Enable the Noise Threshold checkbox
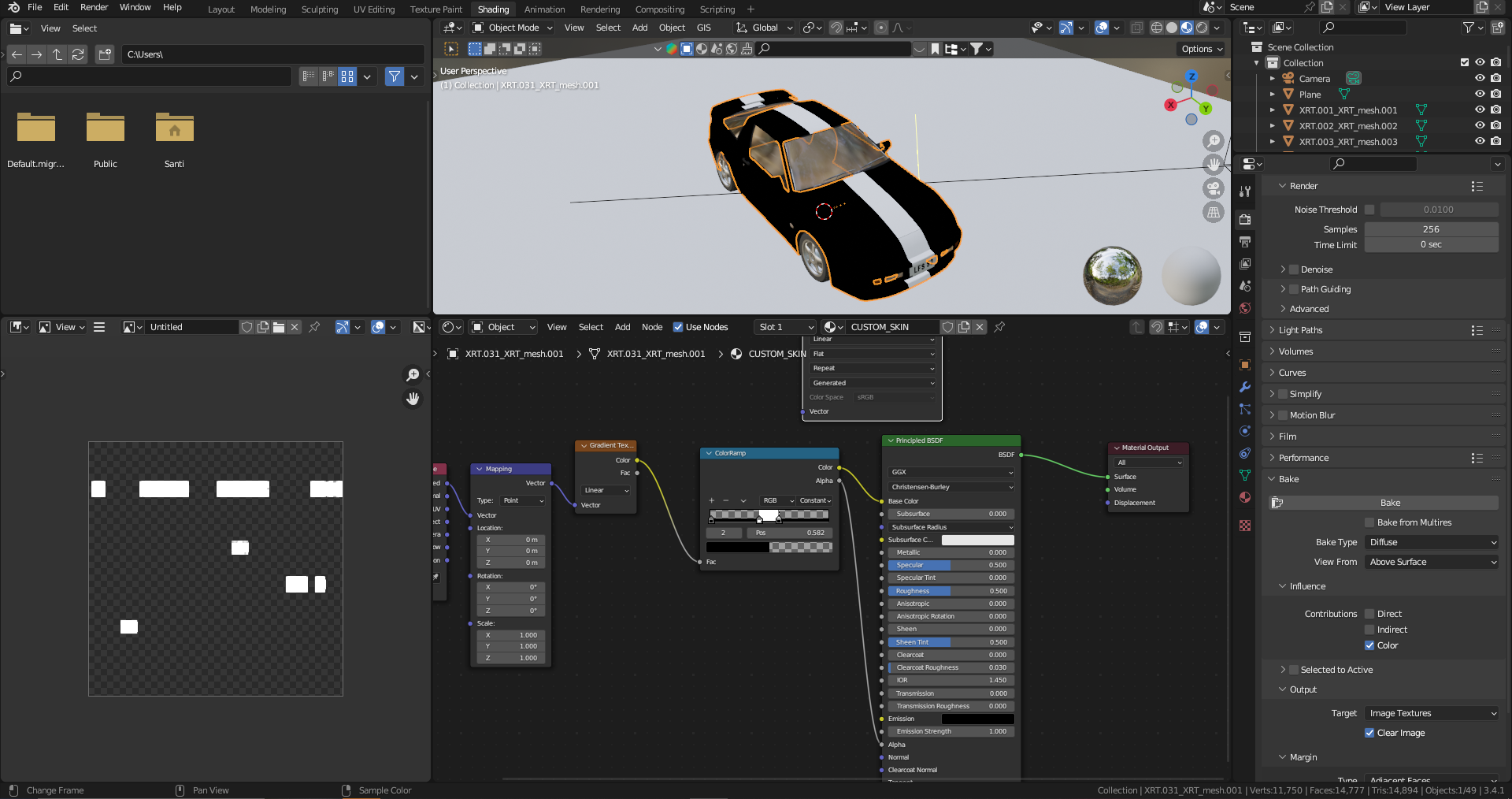 point(1369,210)
